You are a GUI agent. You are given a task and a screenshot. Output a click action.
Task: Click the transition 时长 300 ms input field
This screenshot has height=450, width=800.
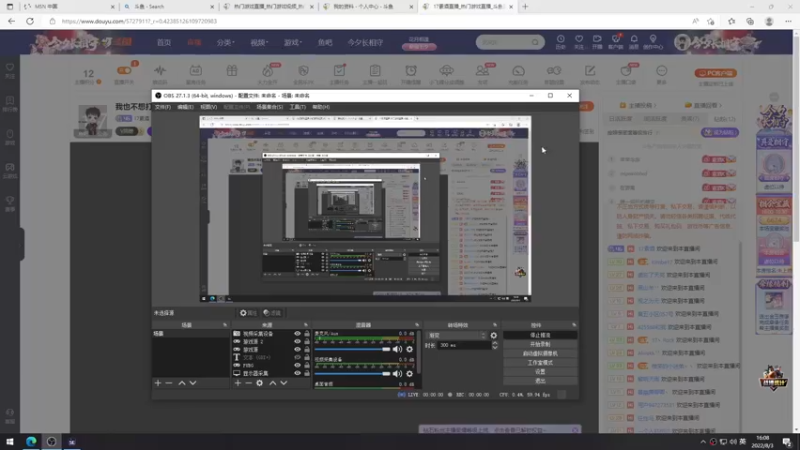point(464,345)
